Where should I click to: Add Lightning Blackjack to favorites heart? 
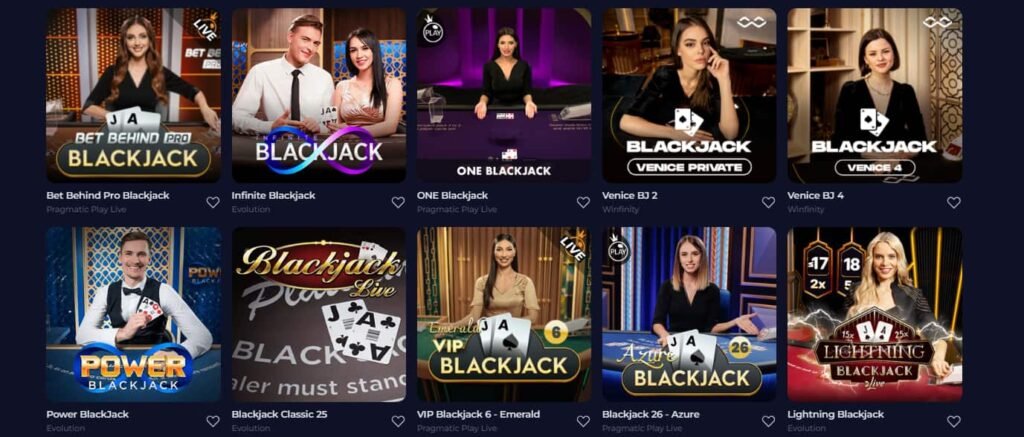(x=954, y=421)
